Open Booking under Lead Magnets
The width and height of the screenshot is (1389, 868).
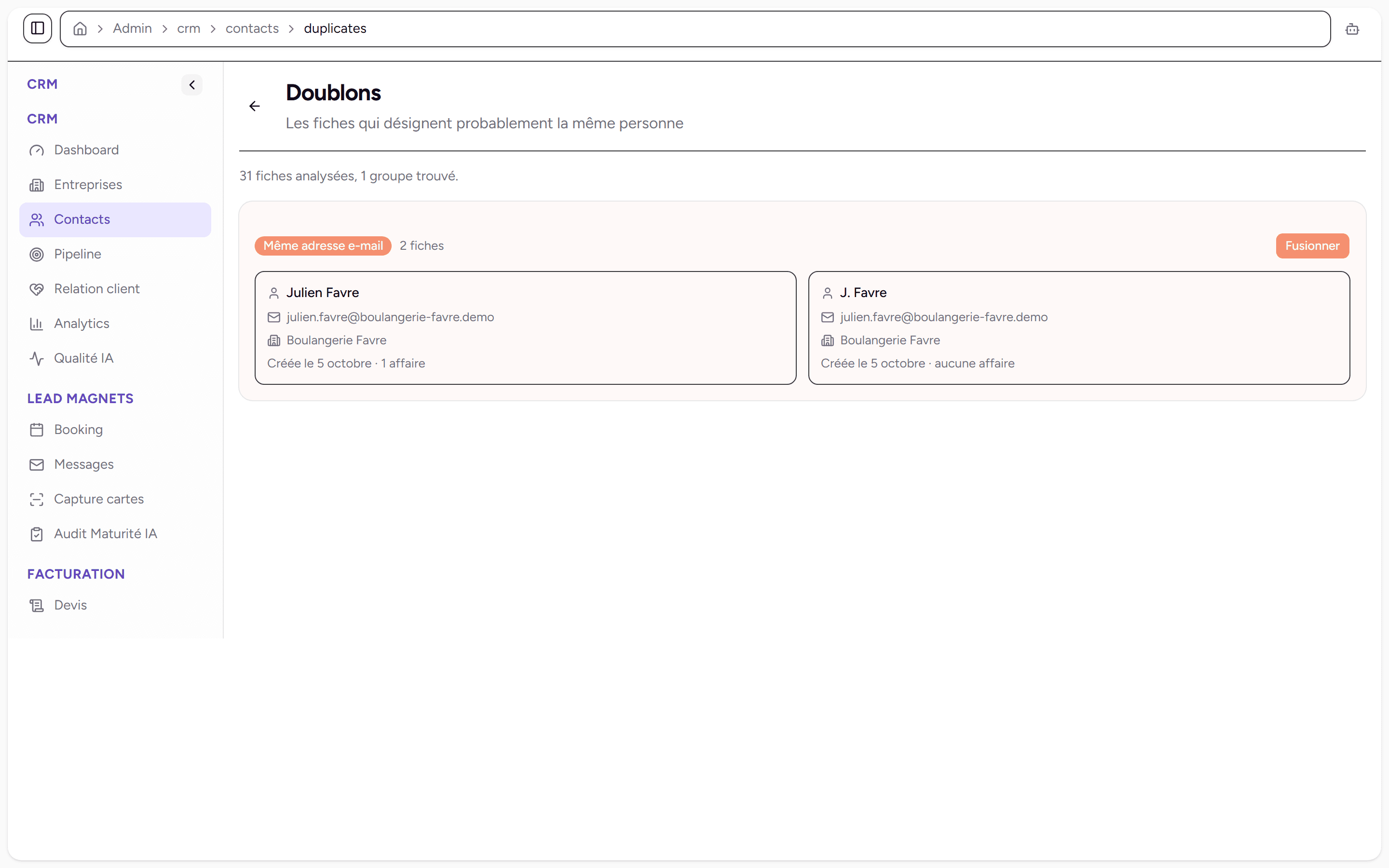pyautogui.click(x=115, y=430)
